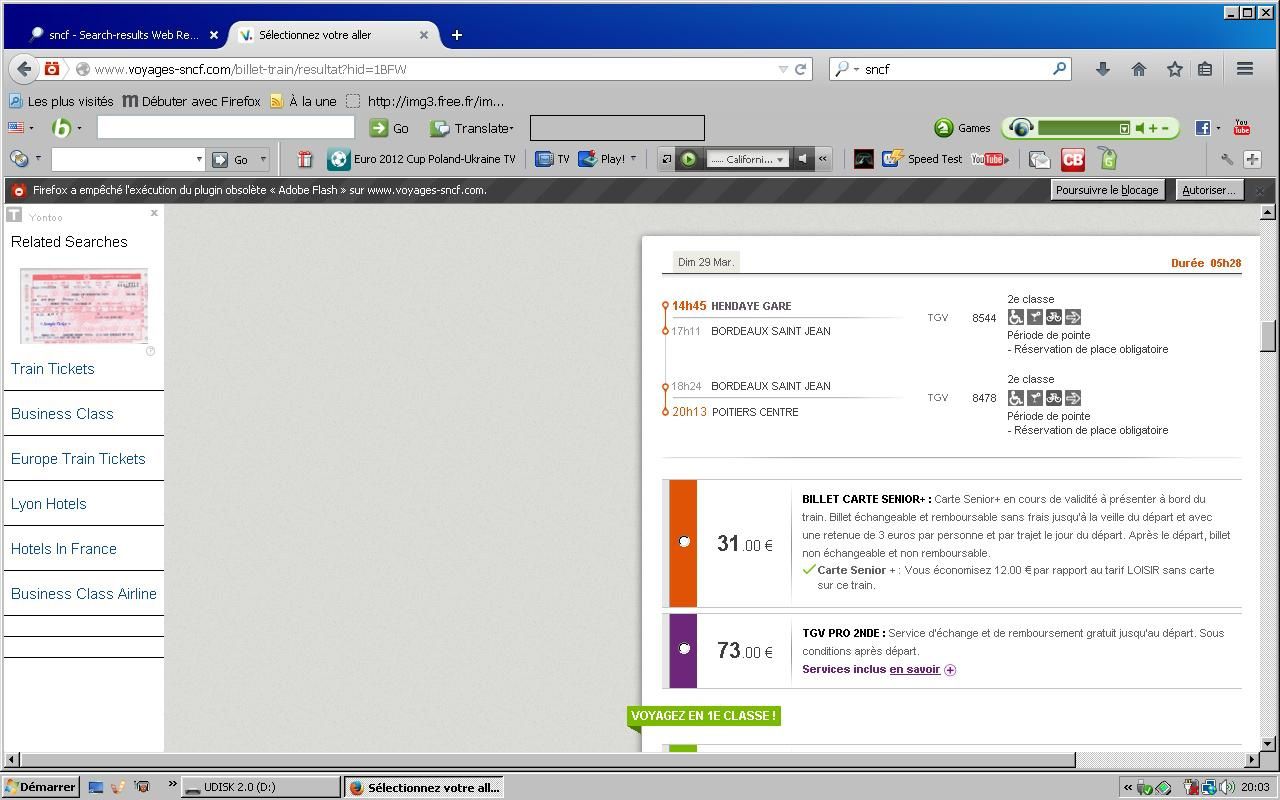Click bicycle service icon for TGV 8478
Image resolution: width=1280 pixels, height=800 pixels.
[1054, 398]
